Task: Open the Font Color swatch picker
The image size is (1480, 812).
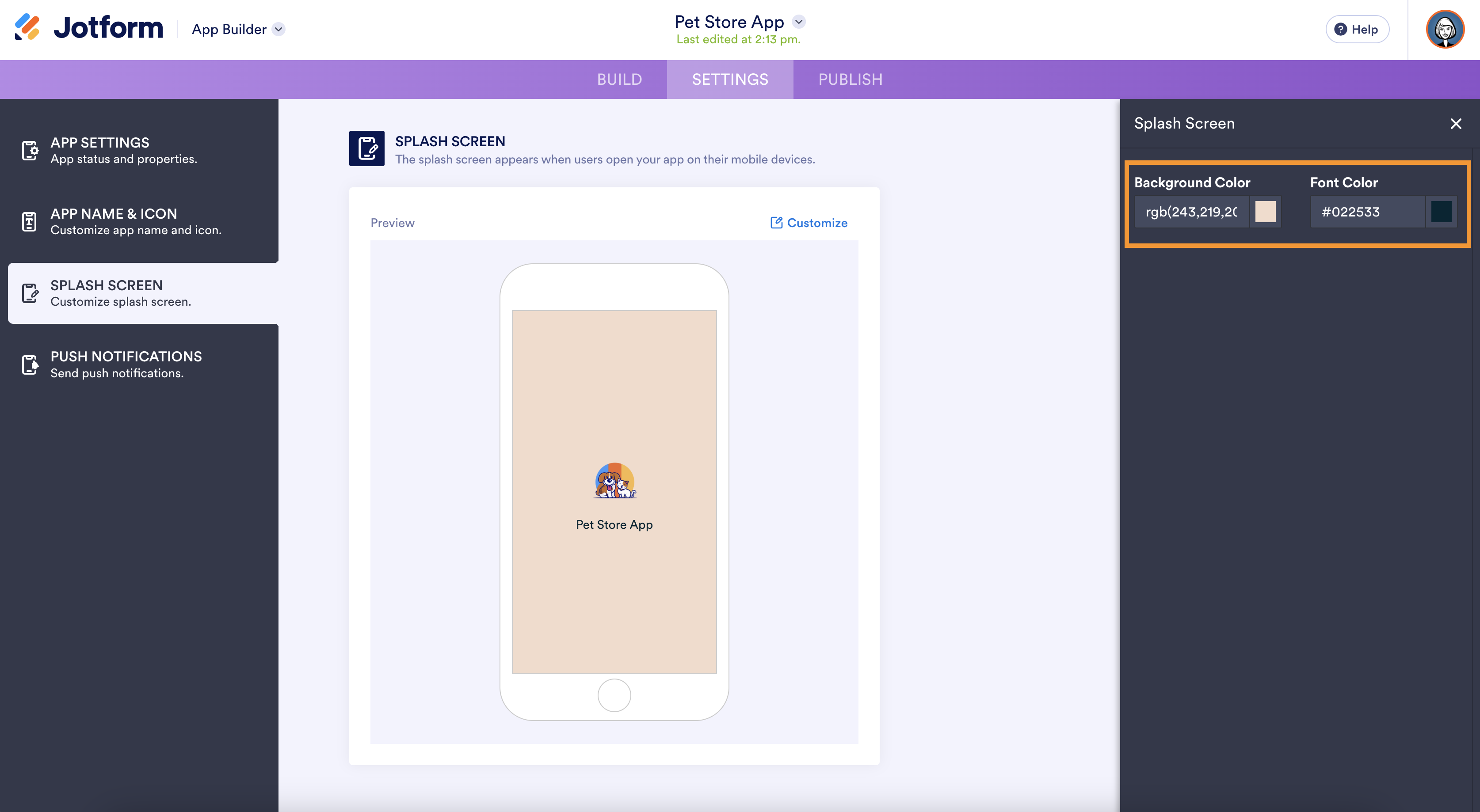Action: (1441, 212)
